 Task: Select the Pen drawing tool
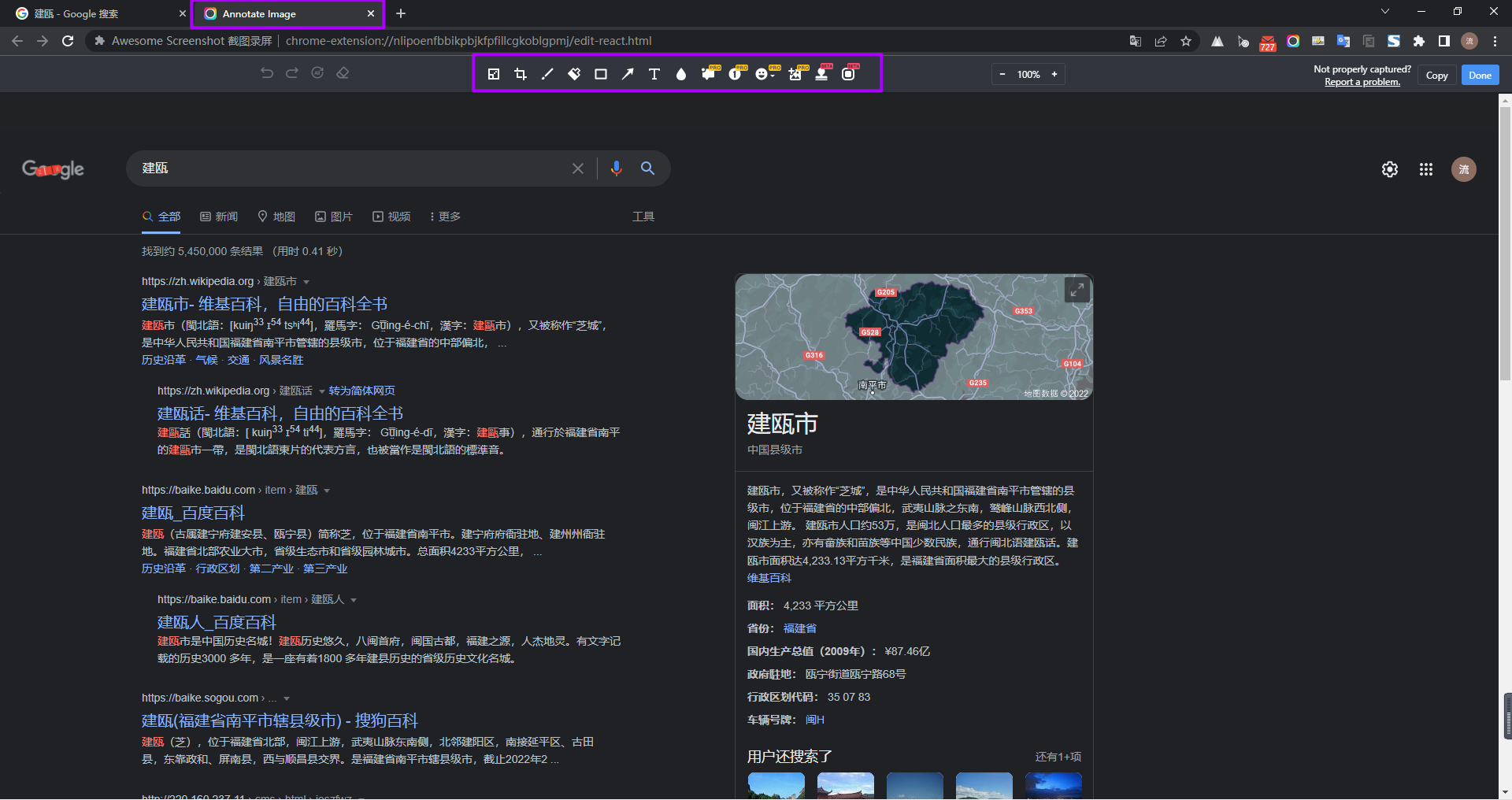click(x=547, y=74)
